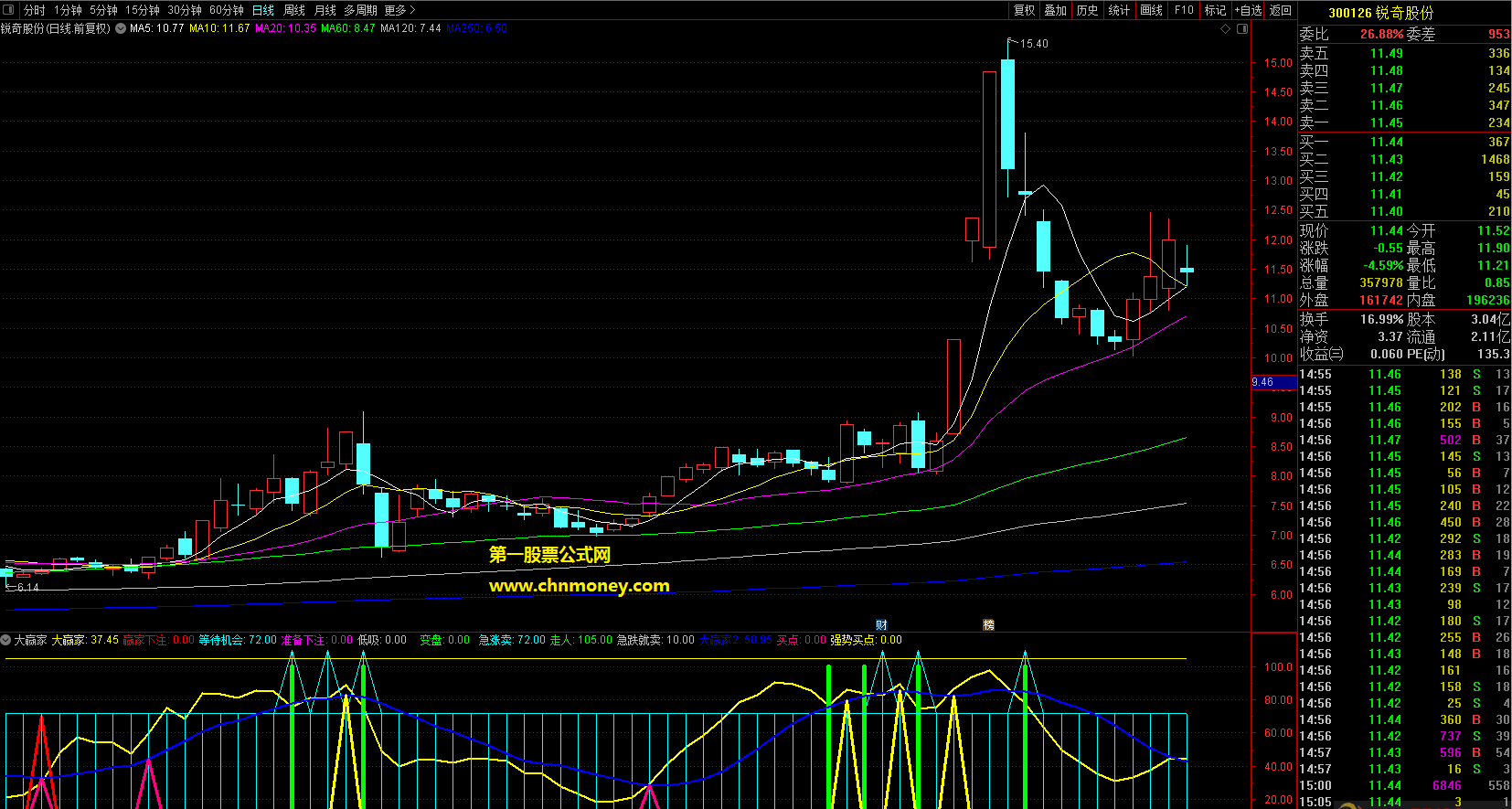Image resolution: width=1512 pixels, height=809 pixels.
Task: Click the 榜 ranking marker on the chart
Action: tap(988, 625)
